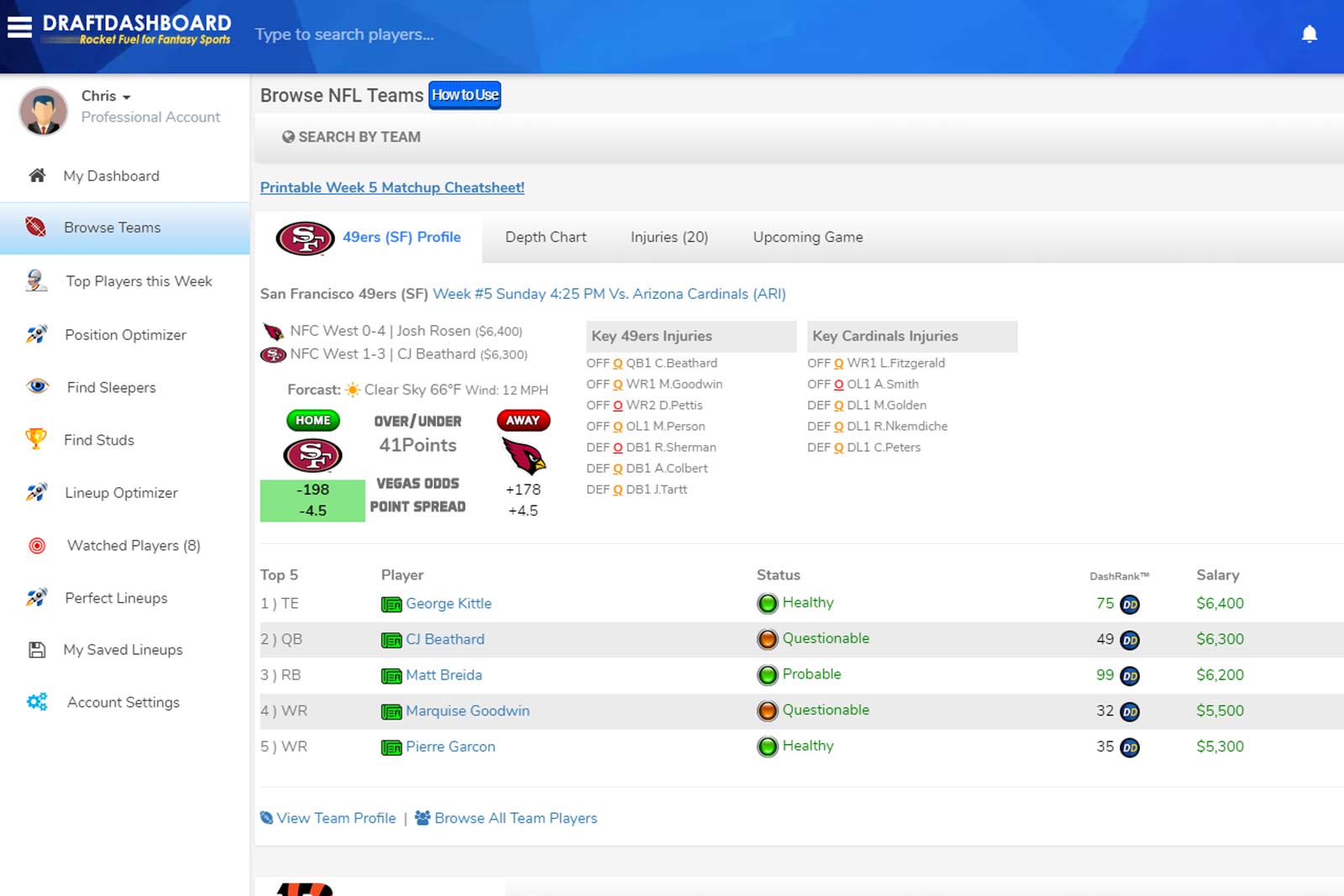Click the 49ers logo under HOME

pos(312,455)
